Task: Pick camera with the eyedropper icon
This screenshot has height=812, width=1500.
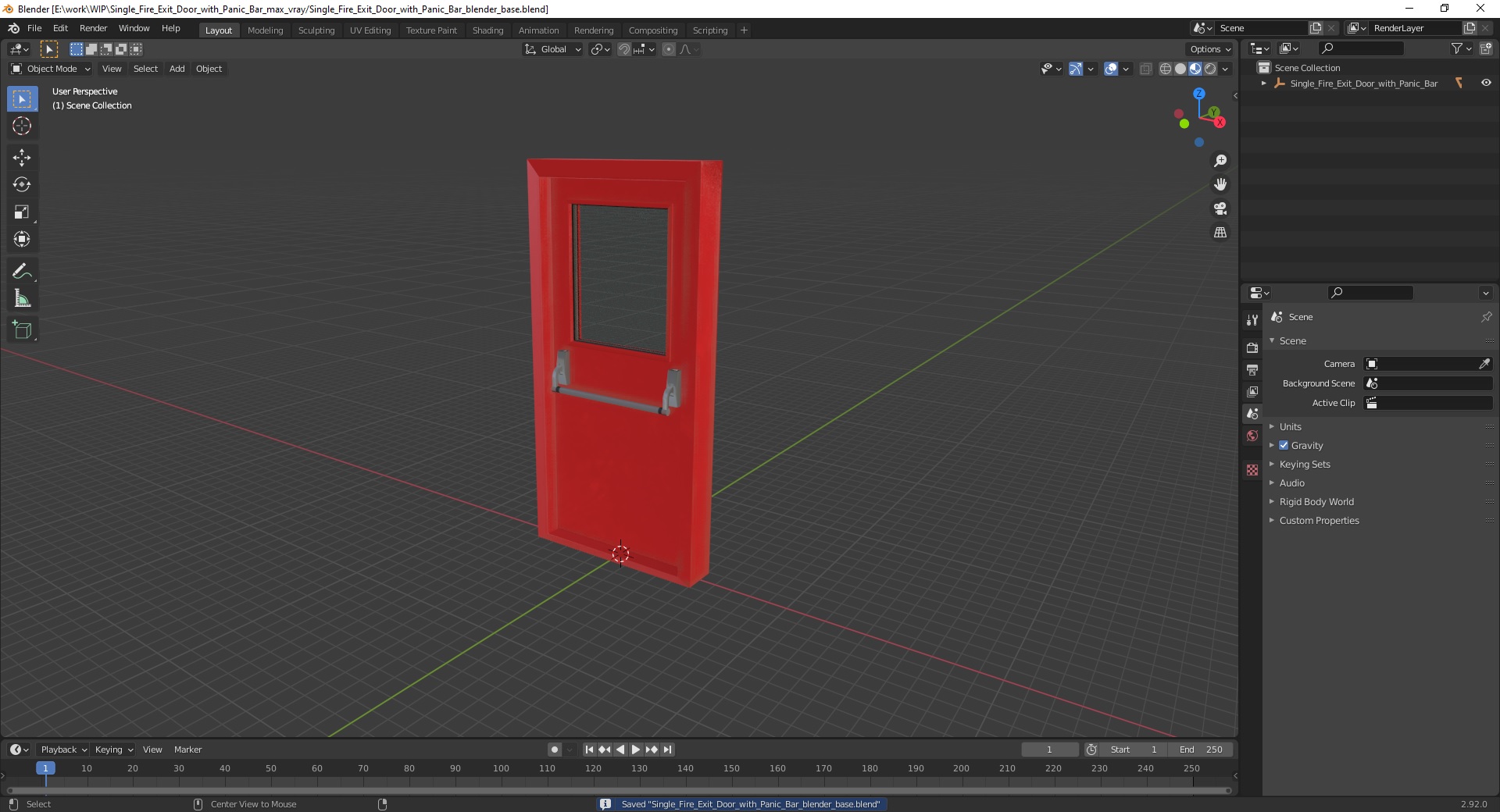Action: coord(1484,364)
